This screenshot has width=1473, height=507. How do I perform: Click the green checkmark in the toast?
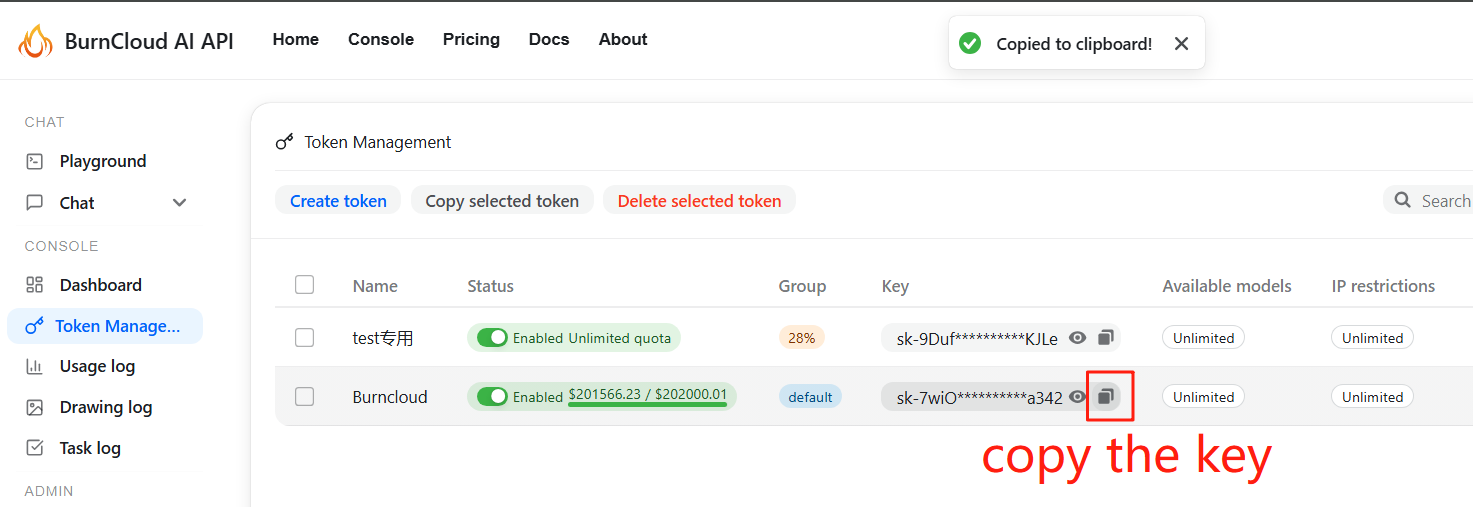969,43
